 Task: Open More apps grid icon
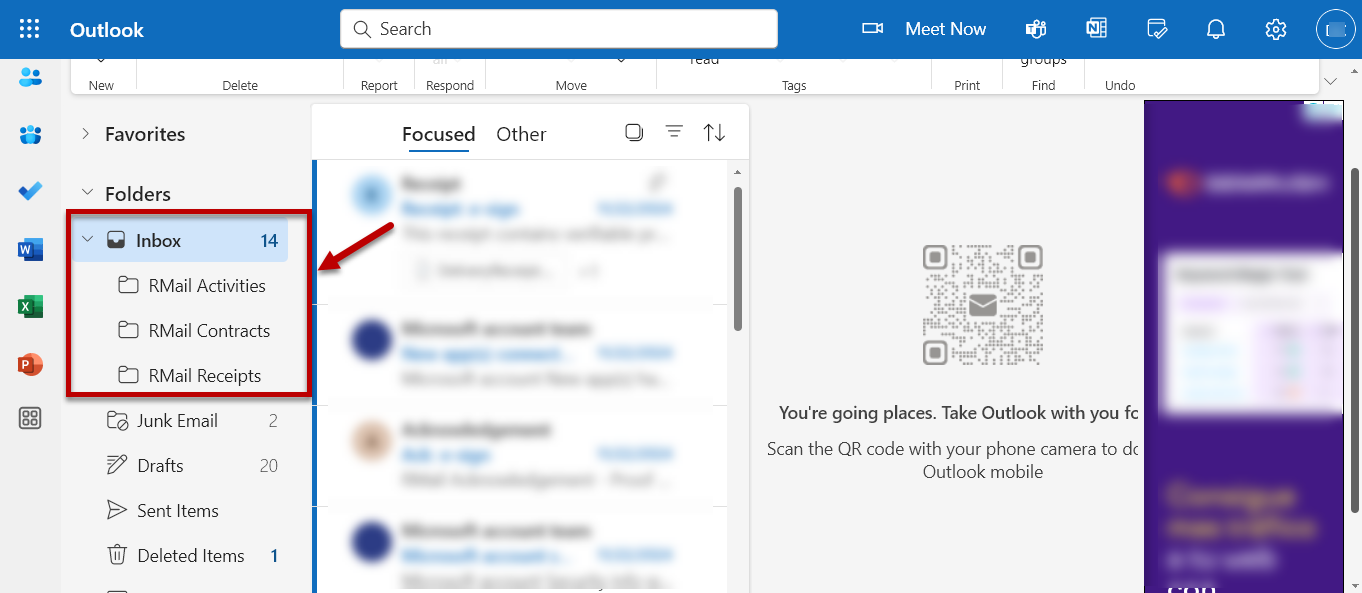[30, 419]
